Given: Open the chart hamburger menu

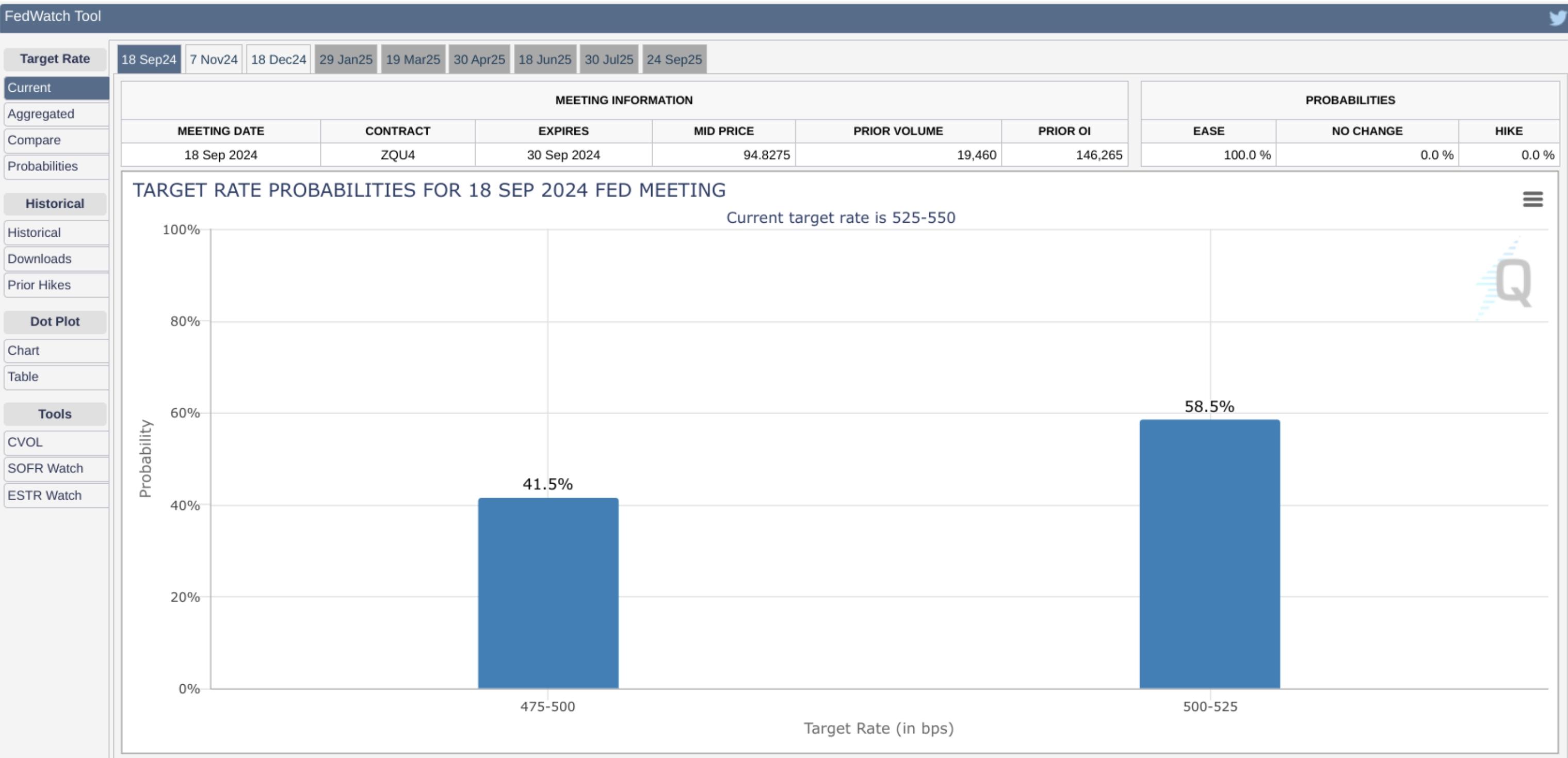Looking at the screenshot, I should (x=1533, y=199).
